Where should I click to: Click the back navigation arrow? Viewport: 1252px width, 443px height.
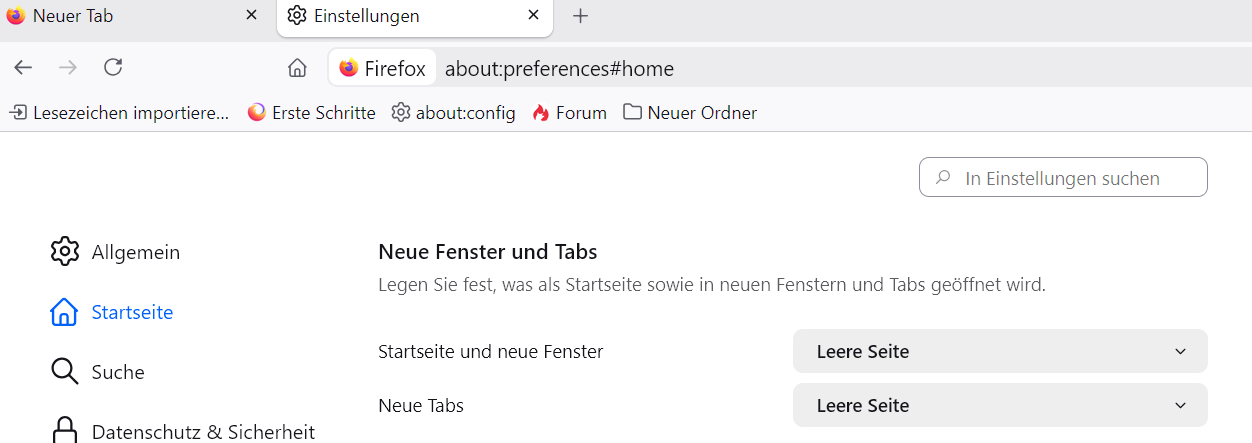[x=23, y=68]
